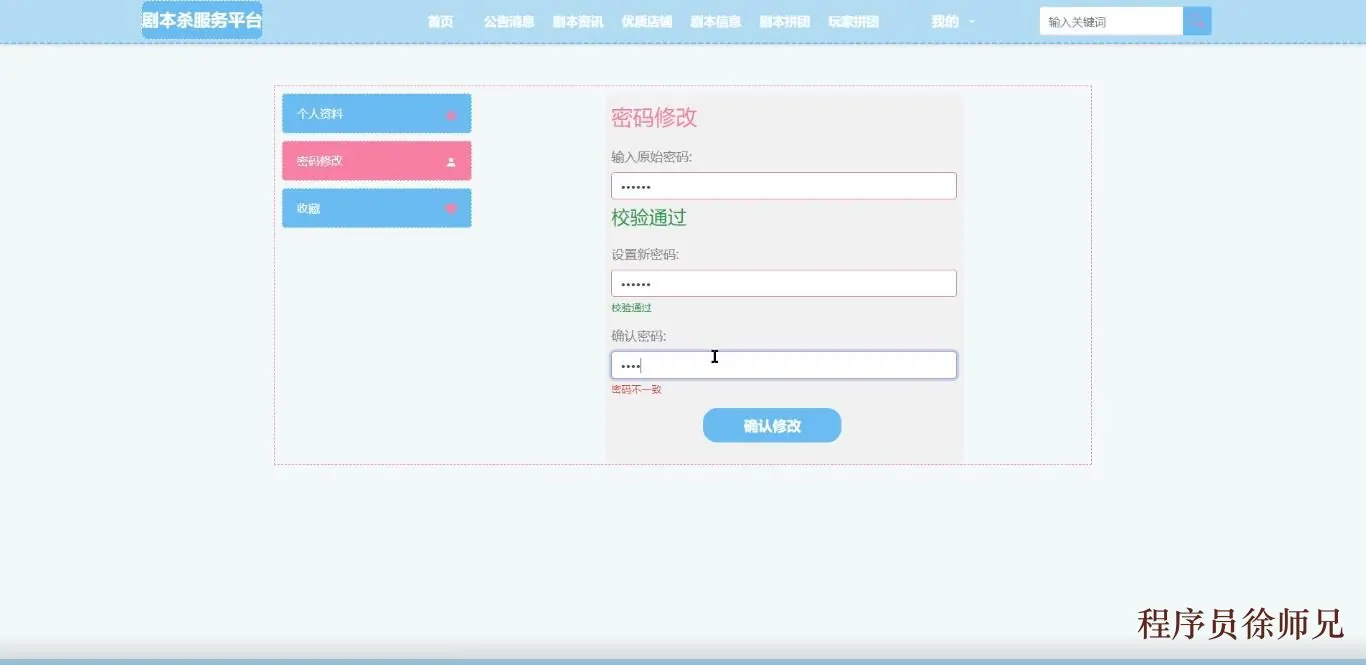Click the blue search button icon
Viewport: 1366px width, 665px height.
tap(1197, 21)
